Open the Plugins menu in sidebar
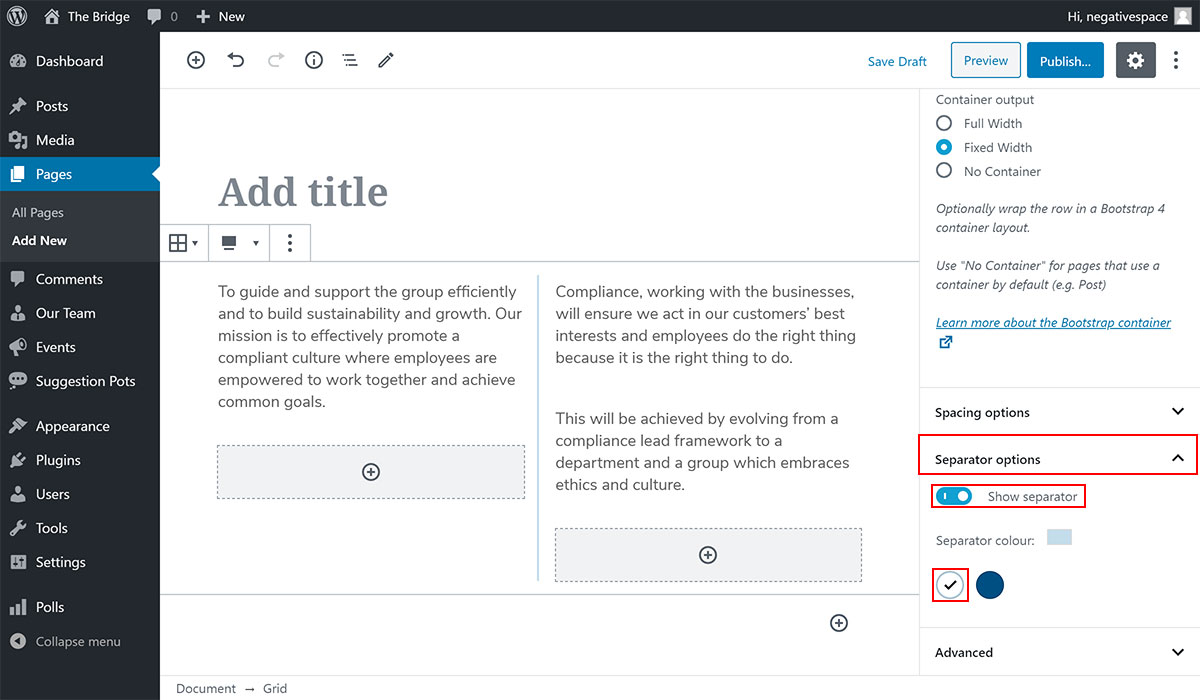 click(58, 460)
